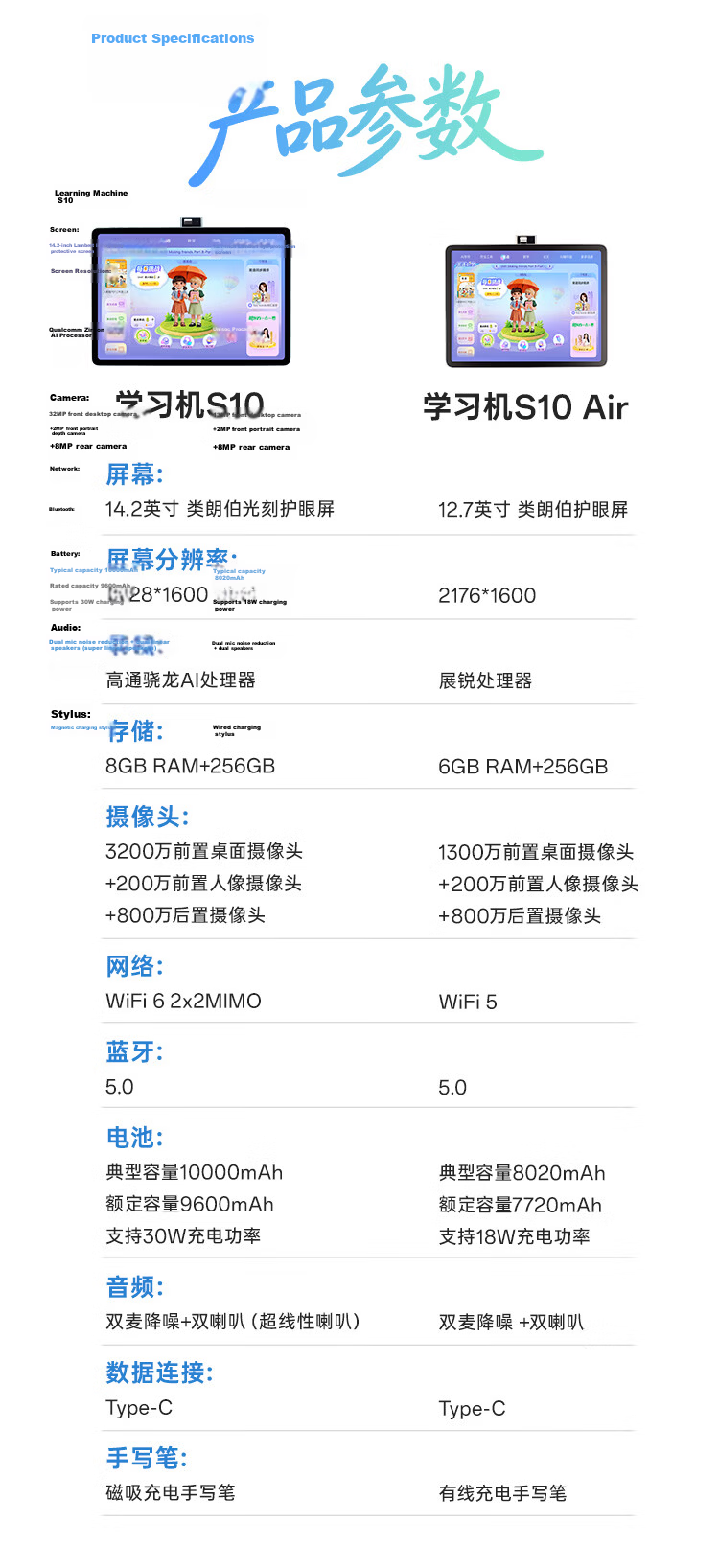Image resolution: width=719 pixels, height=1568 pixels.
Task: Click the English 'Stylus:' label
Action: point(71,714)
